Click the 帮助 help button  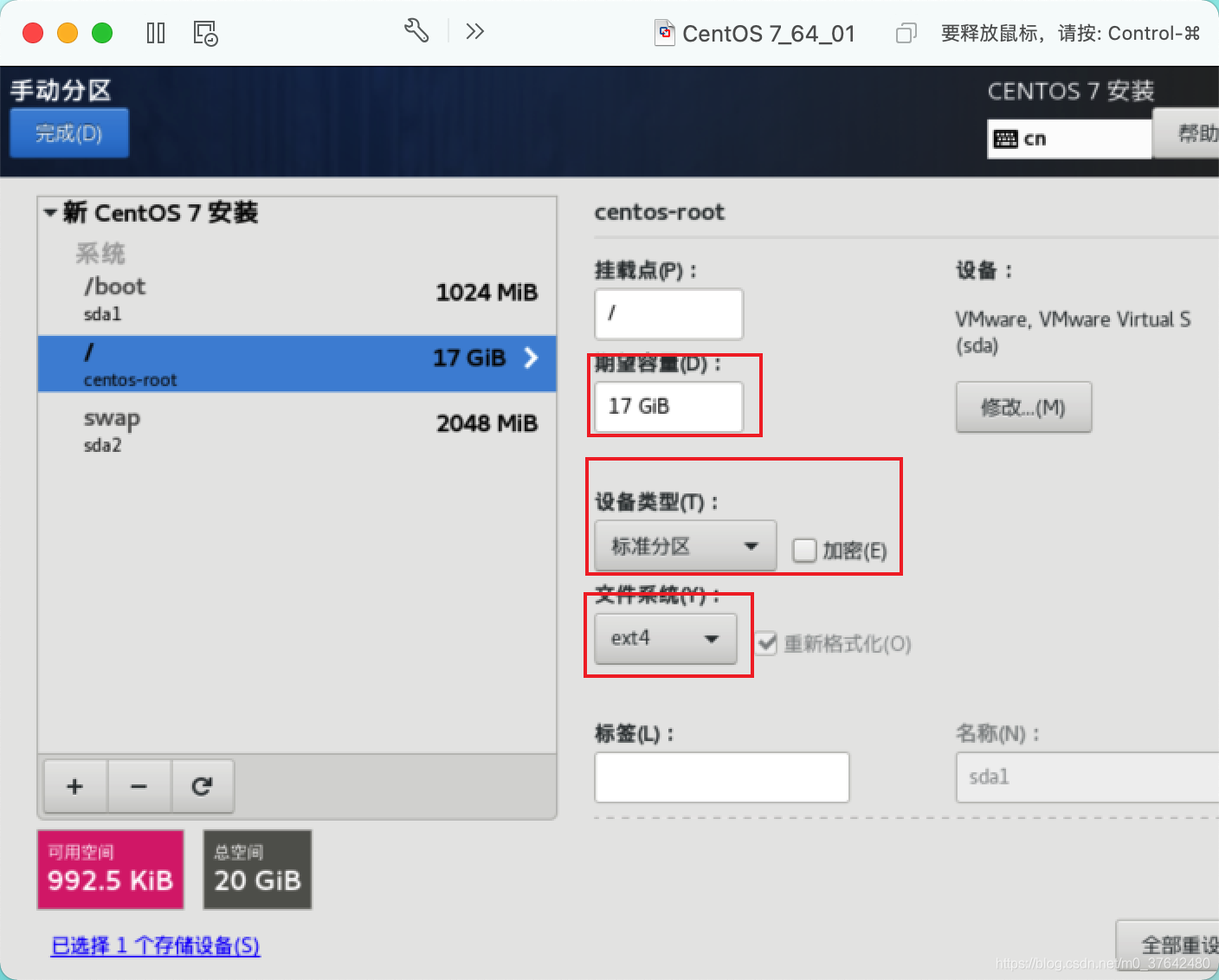click(x=1186, y=133)
